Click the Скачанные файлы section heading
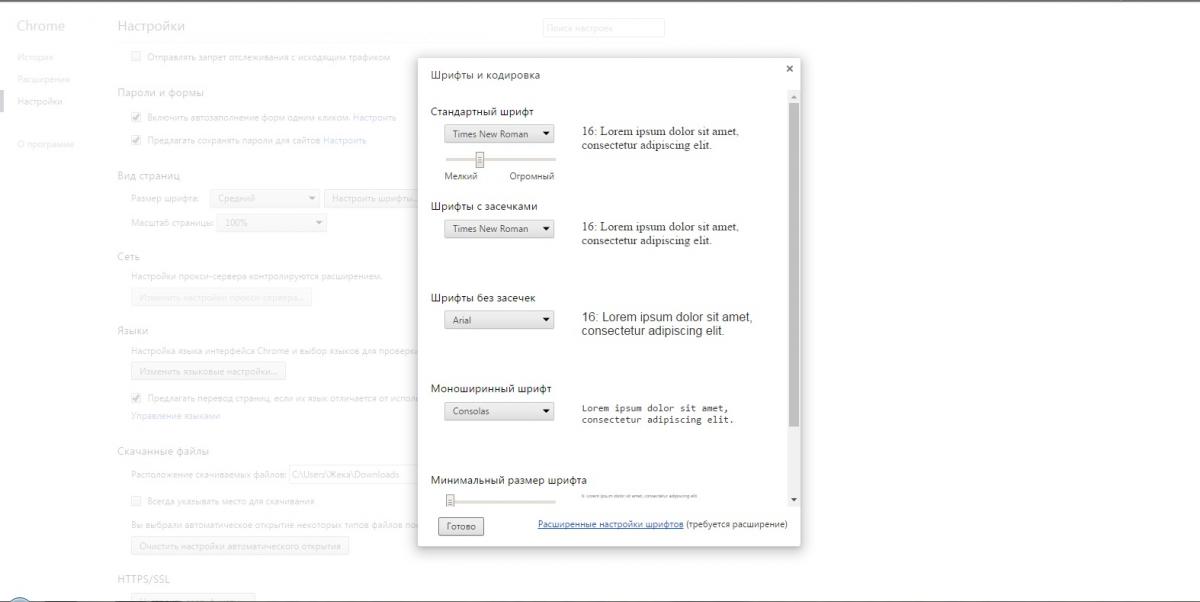 [163, 451]
